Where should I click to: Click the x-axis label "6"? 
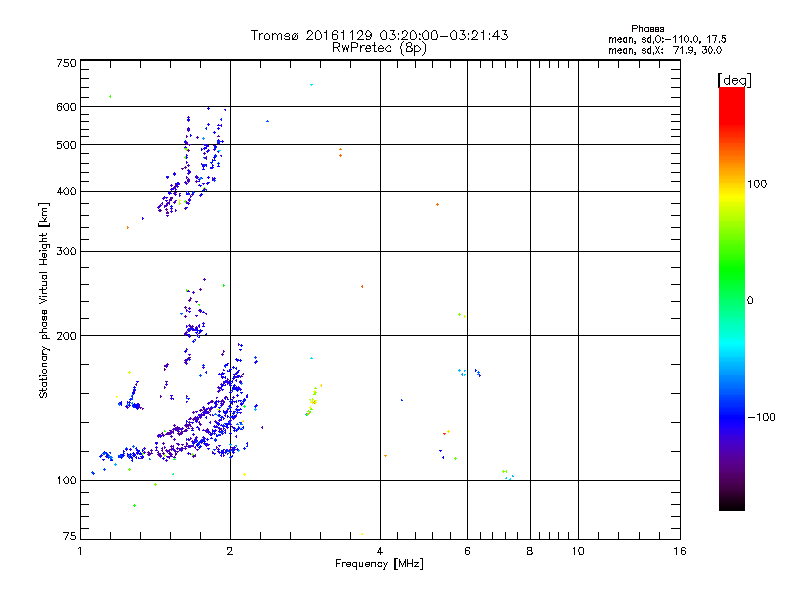tap(467, 551)
